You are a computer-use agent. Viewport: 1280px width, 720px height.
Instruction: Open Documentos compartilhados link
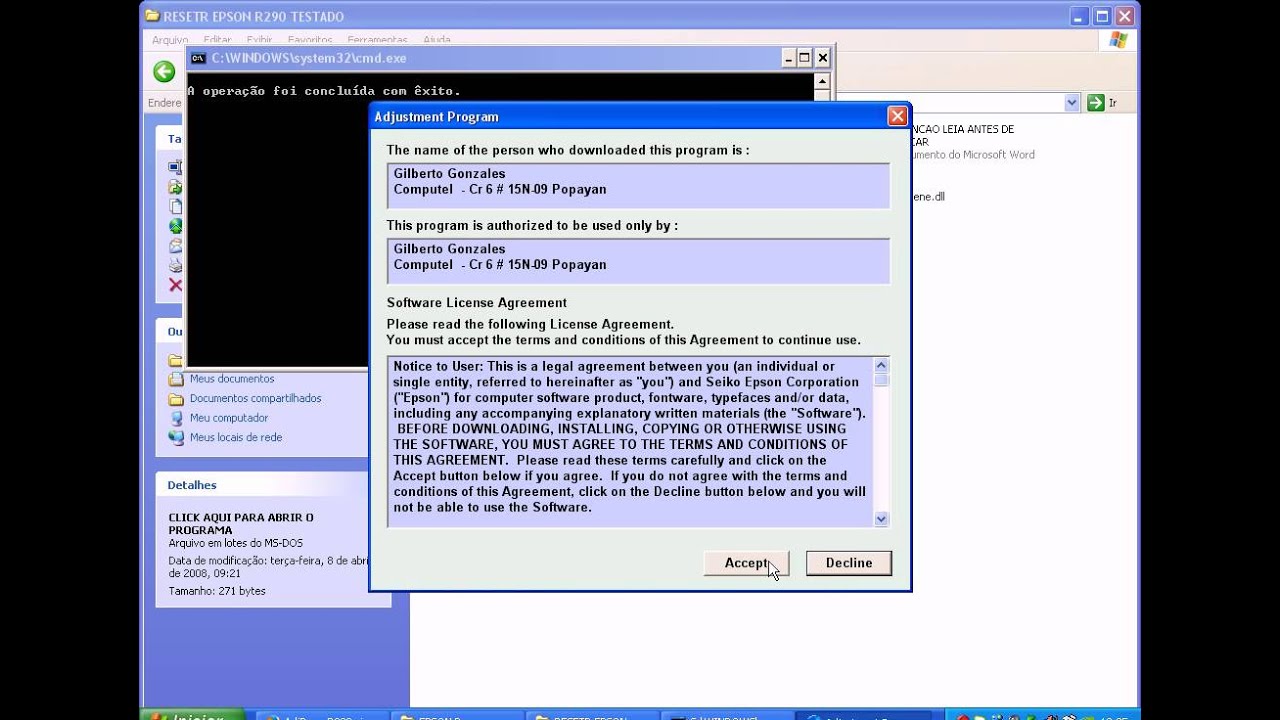click(x=256, y=398)
